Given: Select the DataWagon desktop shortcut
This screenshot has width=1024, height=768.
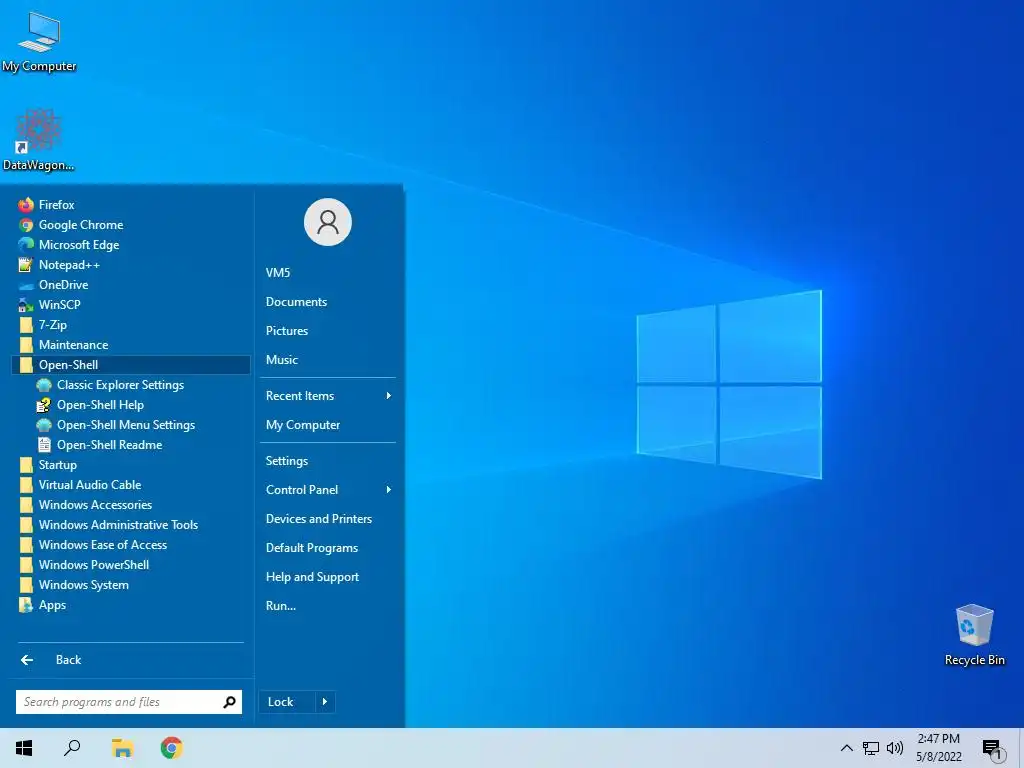Looking at the screenshot, I should point(39,140).
